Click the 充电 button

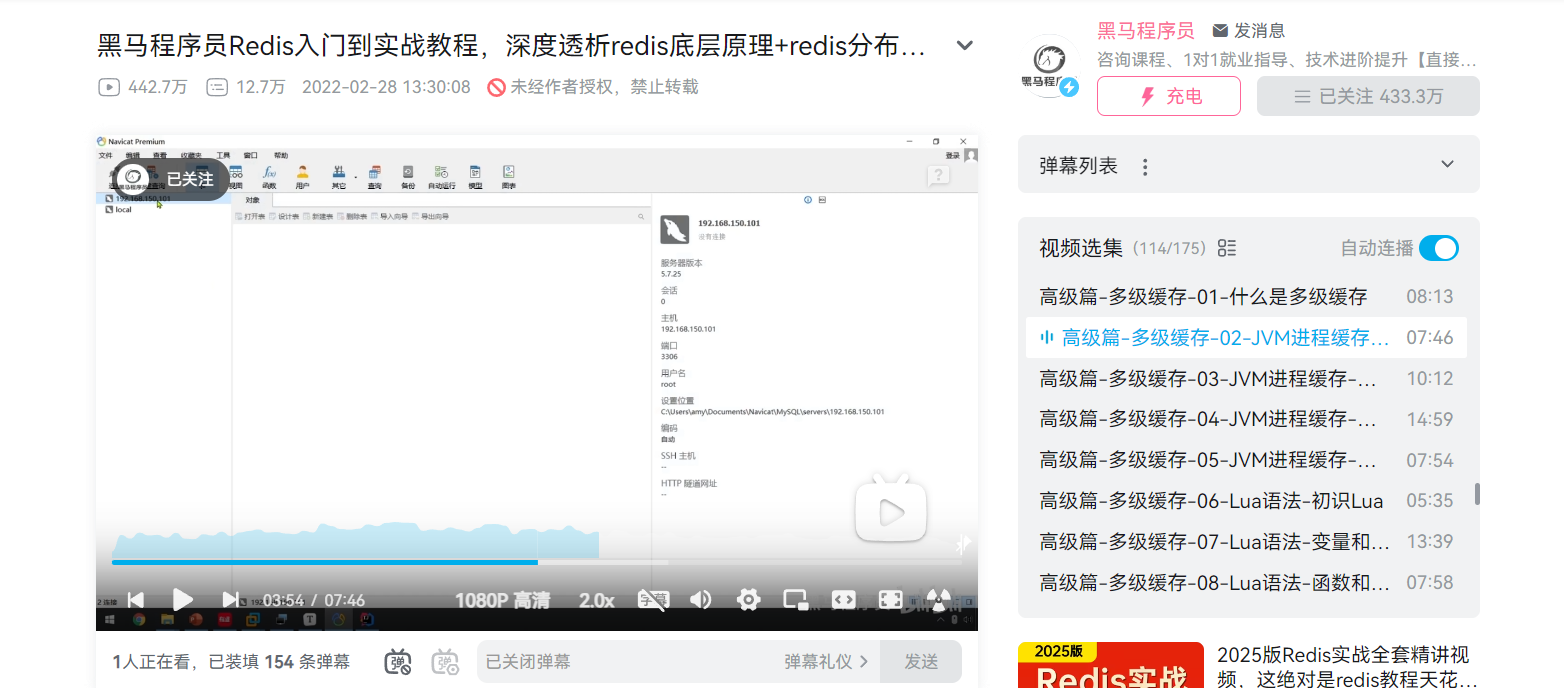(1169, 96)
